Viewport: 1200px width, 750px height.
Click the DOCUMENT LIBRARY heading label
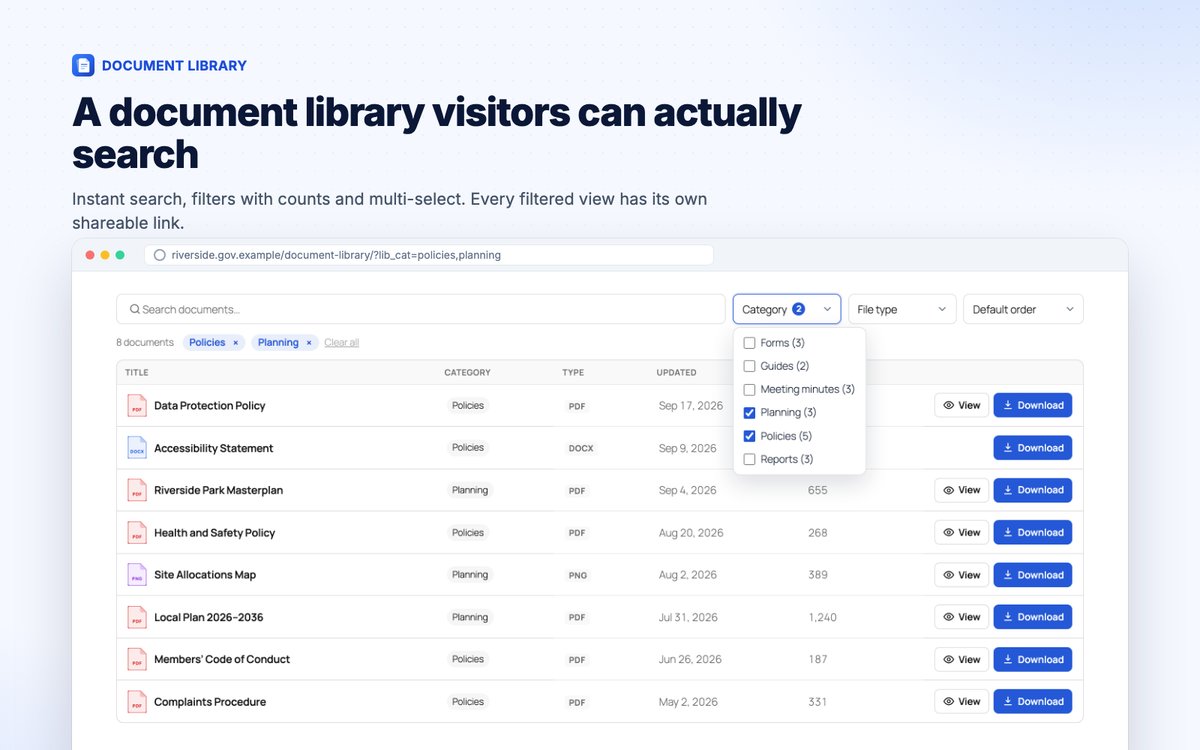point(174,65)
